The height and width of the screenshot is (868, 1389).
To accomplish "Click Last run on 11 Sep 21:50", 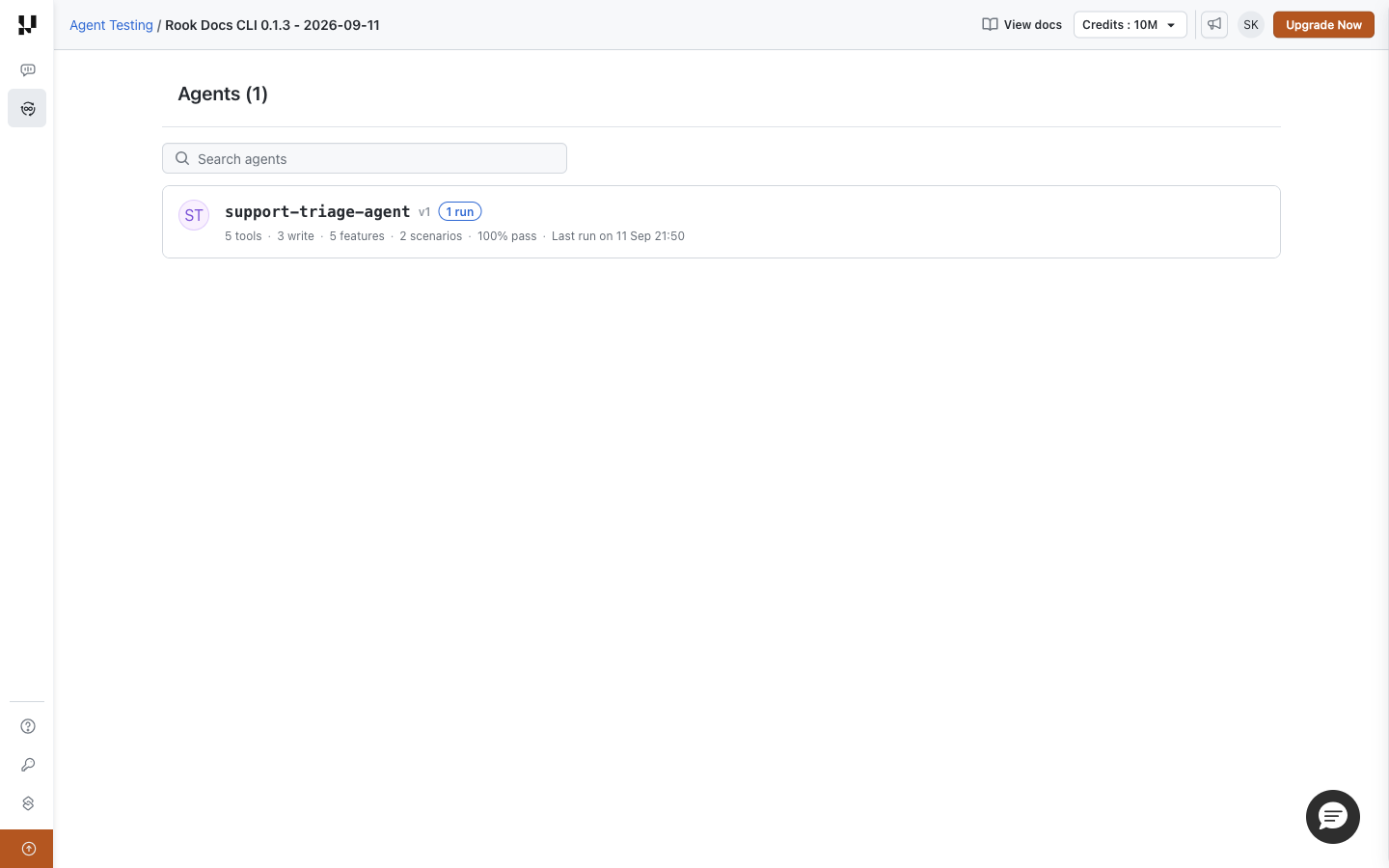I will coord(618,236).
